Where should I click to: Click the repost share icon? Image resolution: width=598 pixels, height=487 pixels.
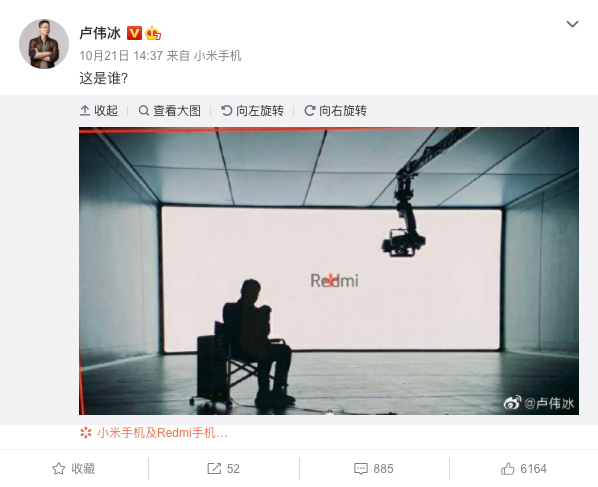(x=214, y=469)
